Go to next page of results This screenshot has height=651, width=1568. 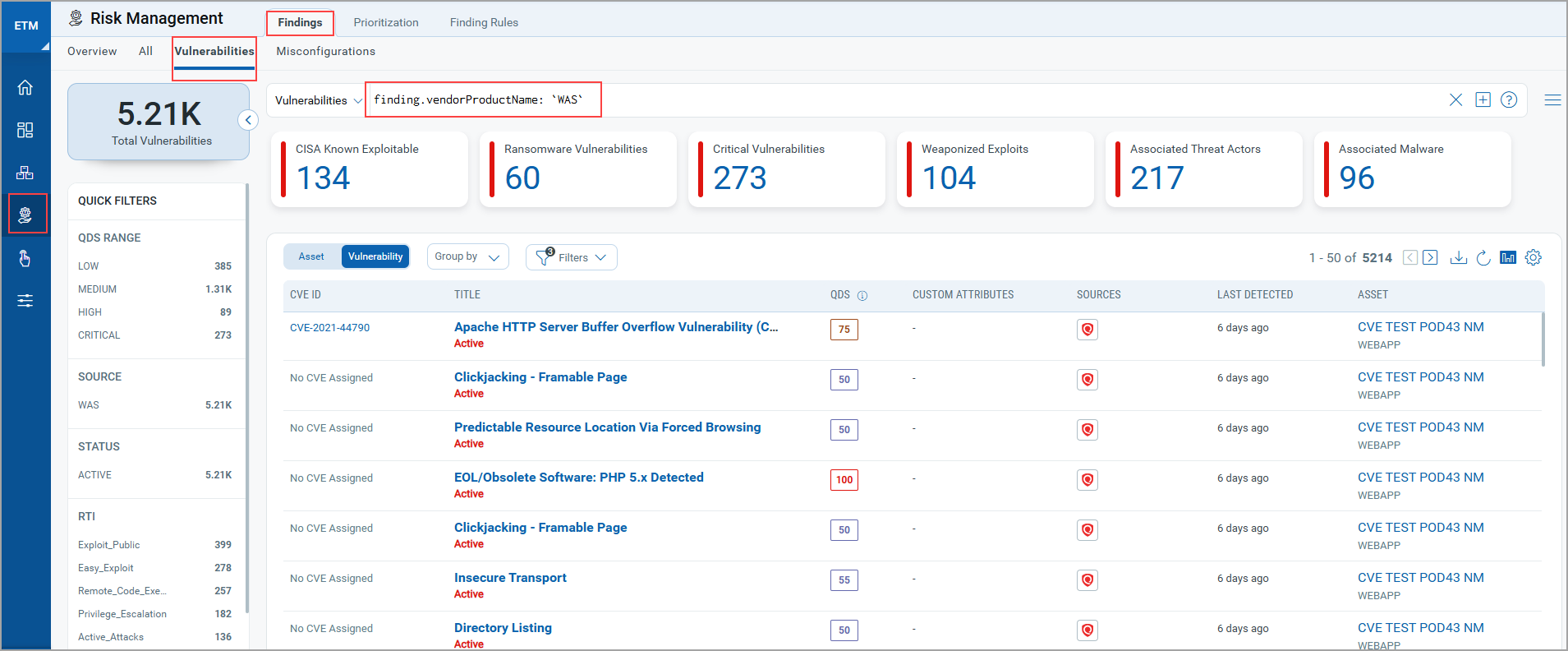(1430, 257)
